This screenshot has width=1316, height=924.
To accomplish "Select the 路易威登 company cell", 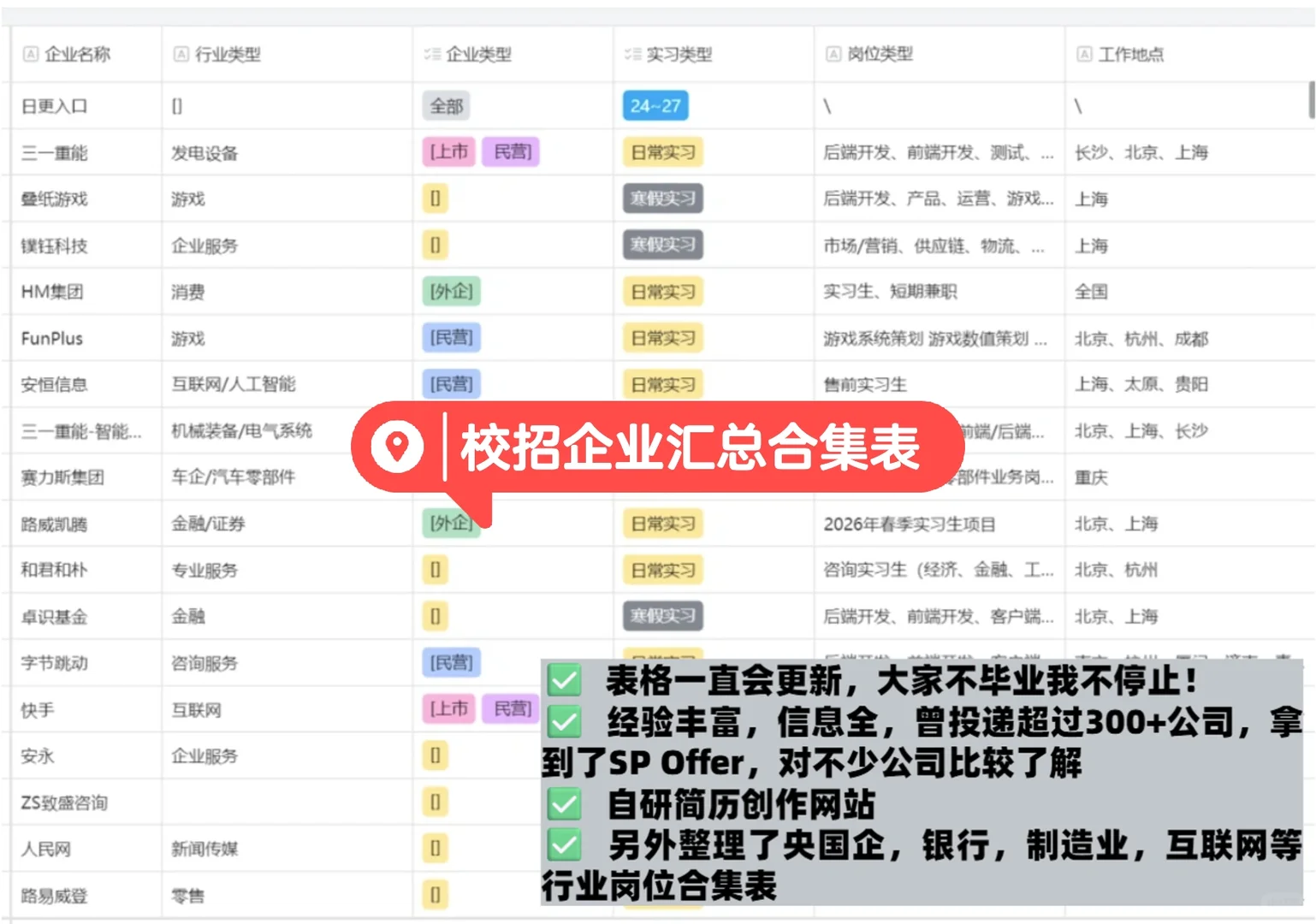I will pyautogui.click(x=86, y=896).
